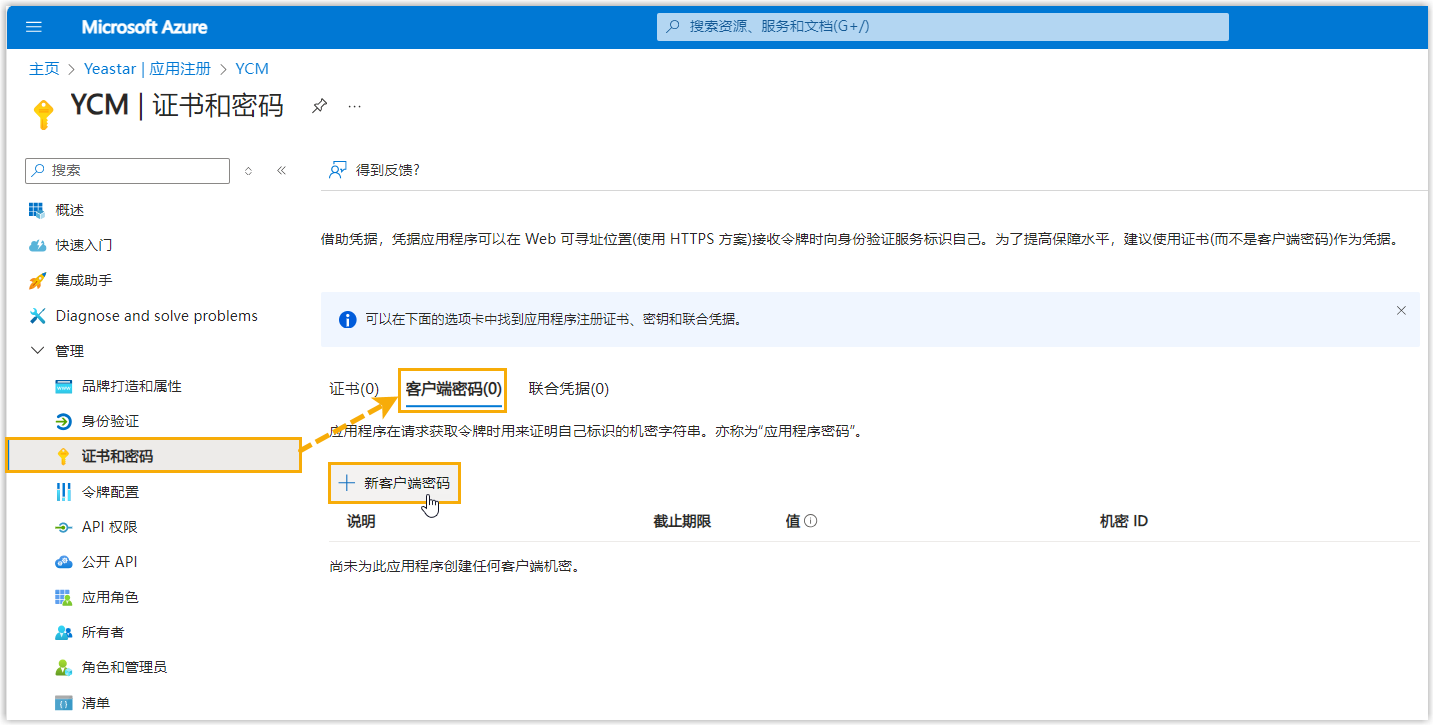
Task: Switch to the 证书(0) tab
Action: click(354, 389)
